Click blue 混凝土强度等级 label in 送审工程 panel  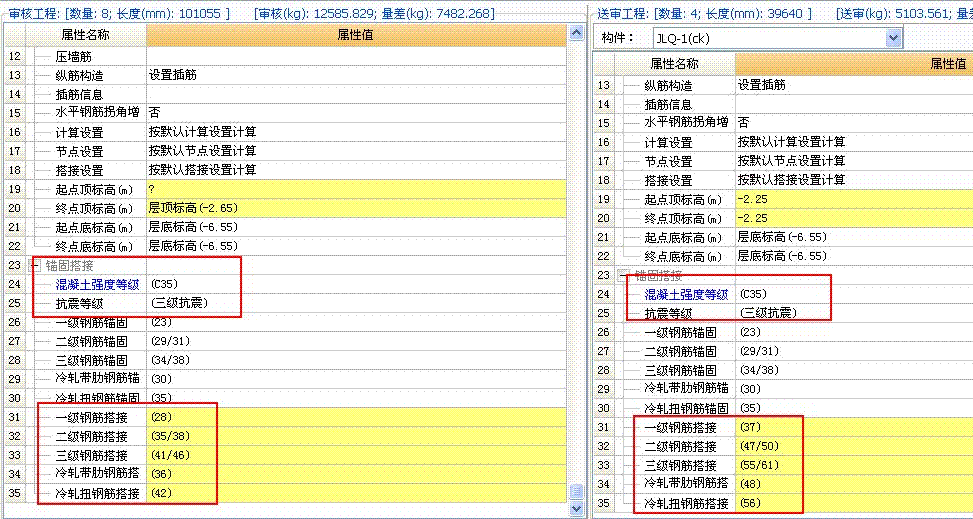(x=686, y=294)
